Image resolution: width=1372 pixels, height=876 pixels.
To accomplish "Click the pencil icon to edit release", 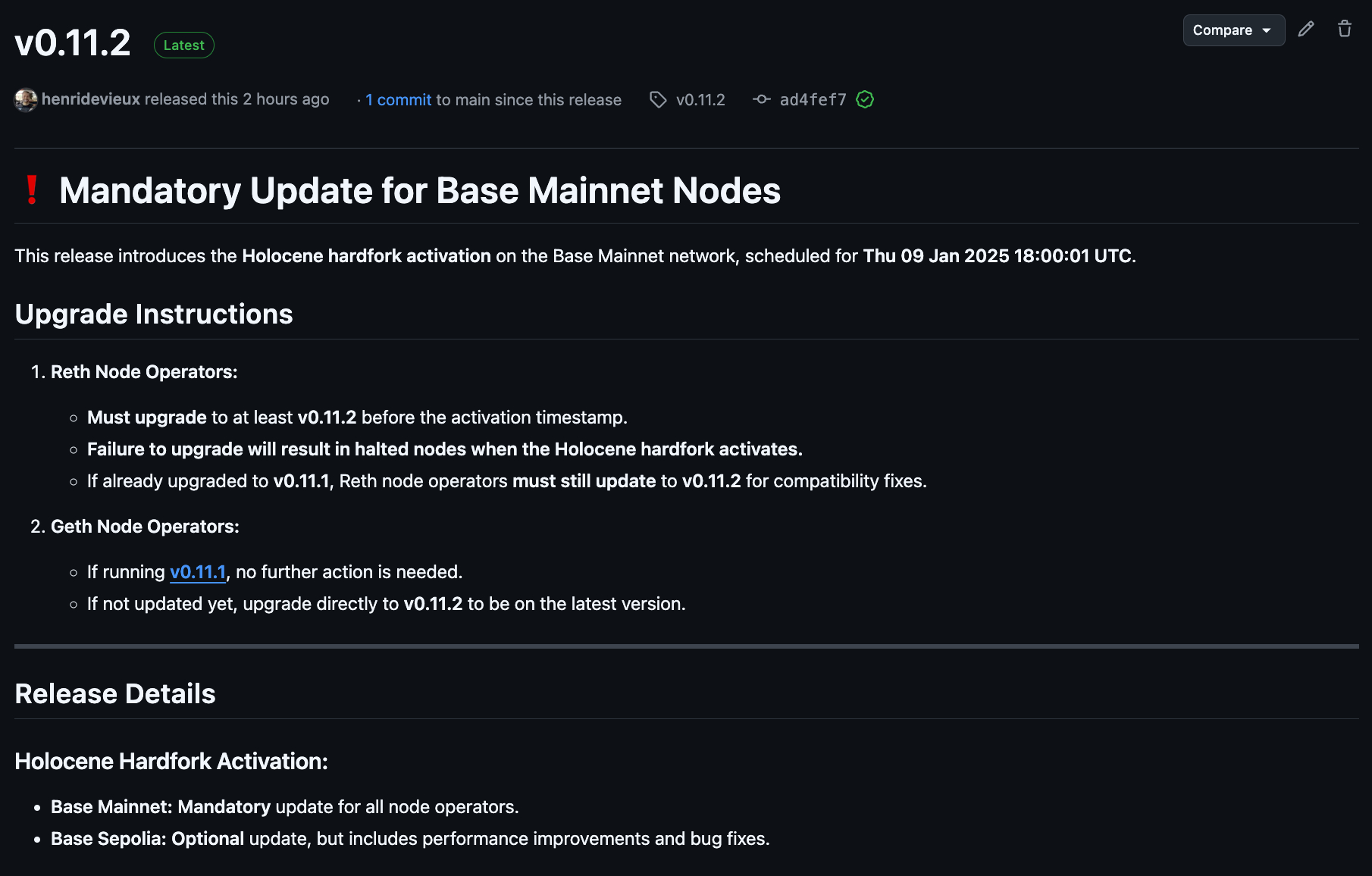I will pos(1305,30).
